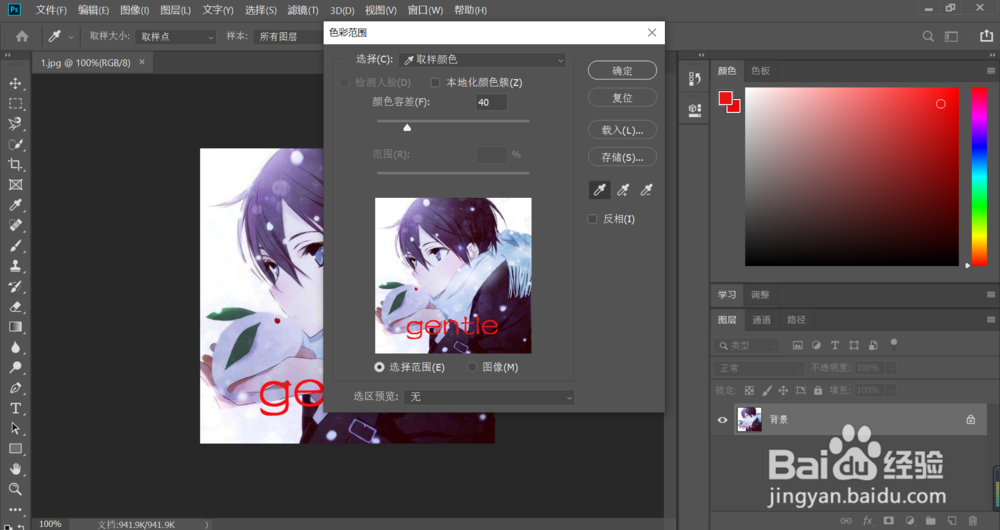Pick the Add to Sample eyedropper
This screenshot has height=530, width=1000.
623,189
